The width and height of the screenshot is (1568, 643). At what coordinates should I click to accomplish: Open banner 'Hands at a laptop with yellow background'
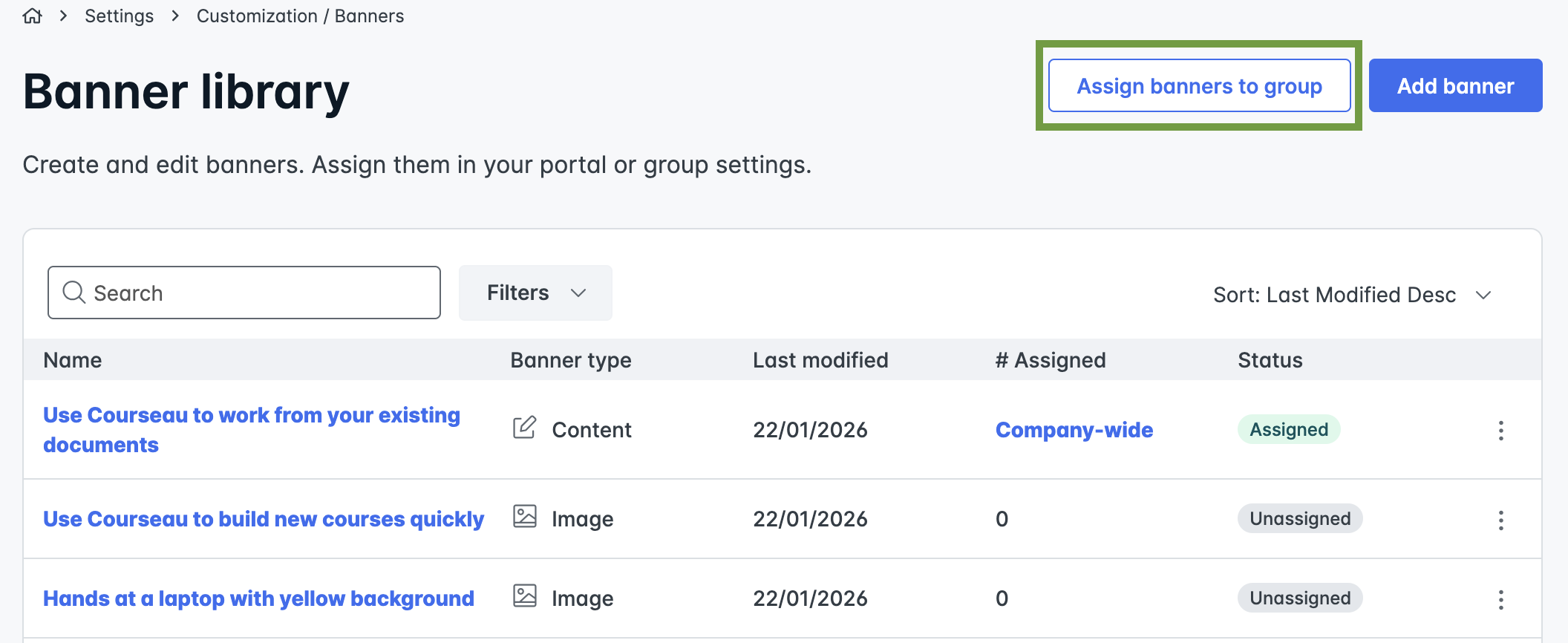point(258,598)
